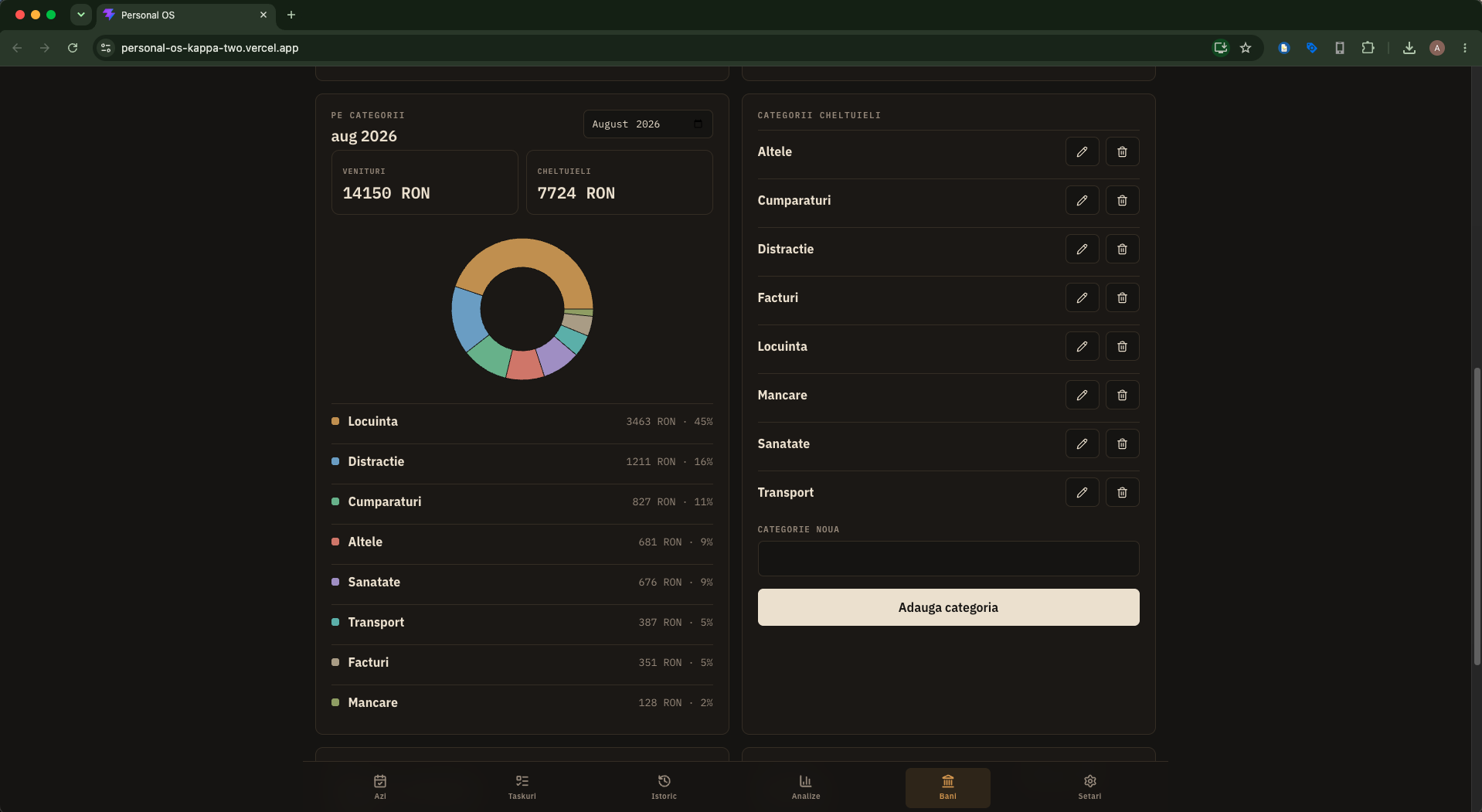Switch to the Istoric tab
This screenshot has width=1482, height=812.
[664, 787]
